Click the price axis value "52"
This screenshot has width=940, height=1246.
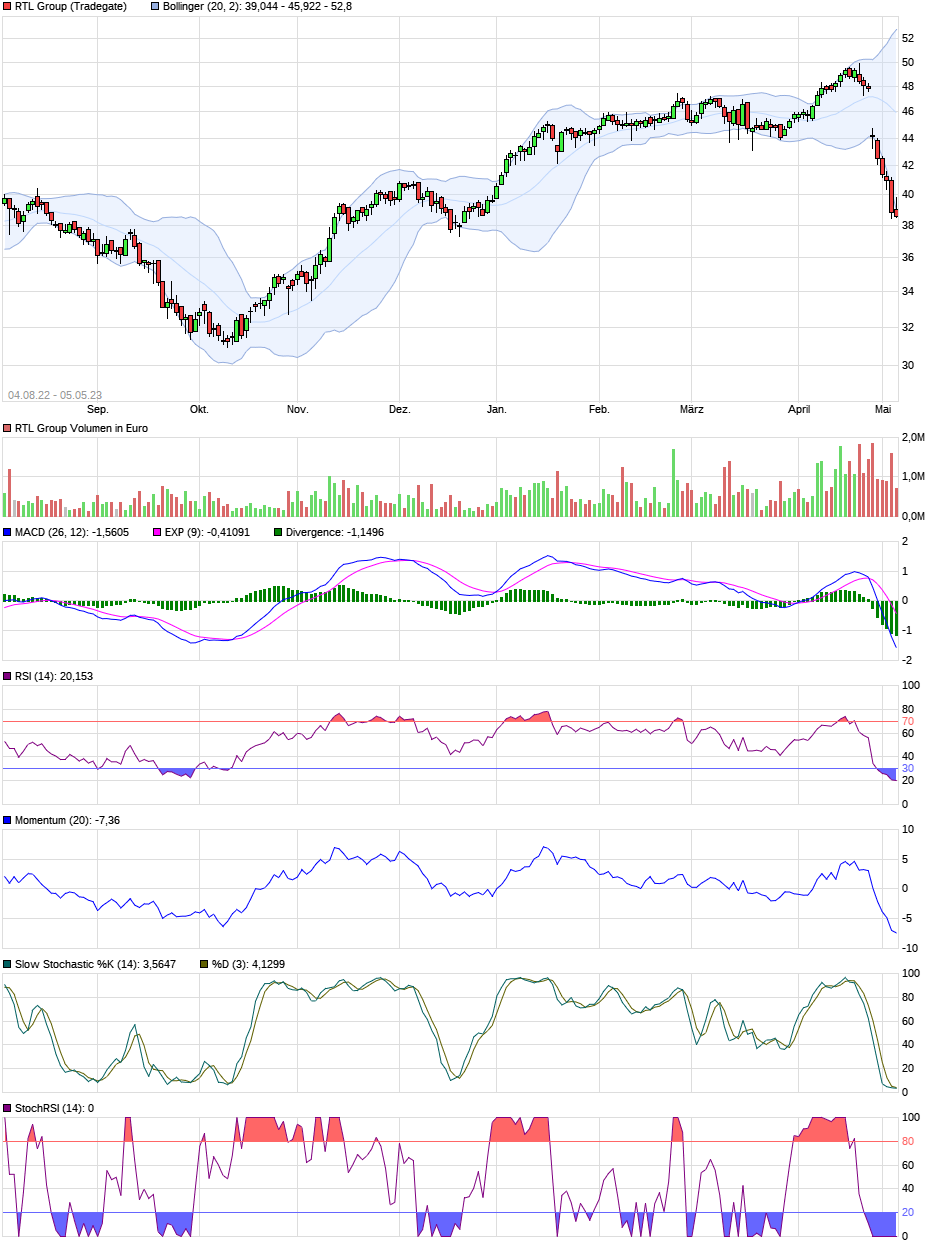pos(908,38)
